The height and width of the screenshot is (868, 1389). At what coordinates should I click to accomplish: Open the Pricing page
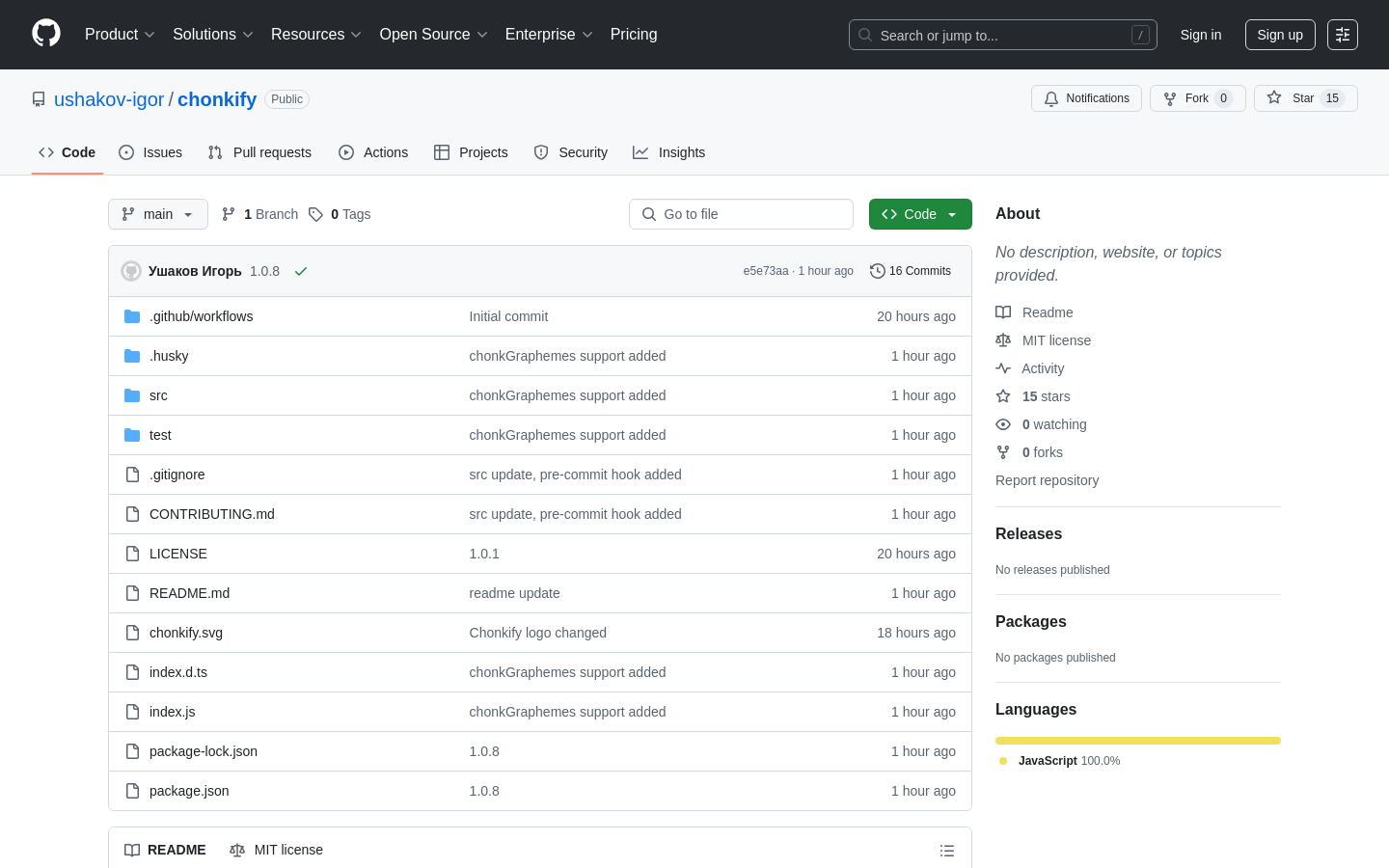(x=634, y=34)
